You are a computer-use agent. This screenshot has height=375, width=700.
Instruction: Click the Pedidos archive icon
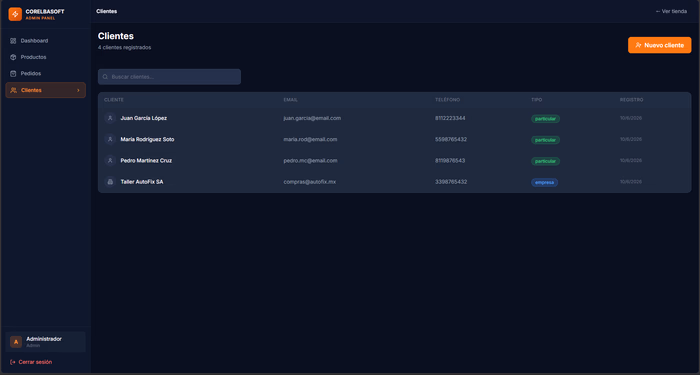click(x=13, y=74)
